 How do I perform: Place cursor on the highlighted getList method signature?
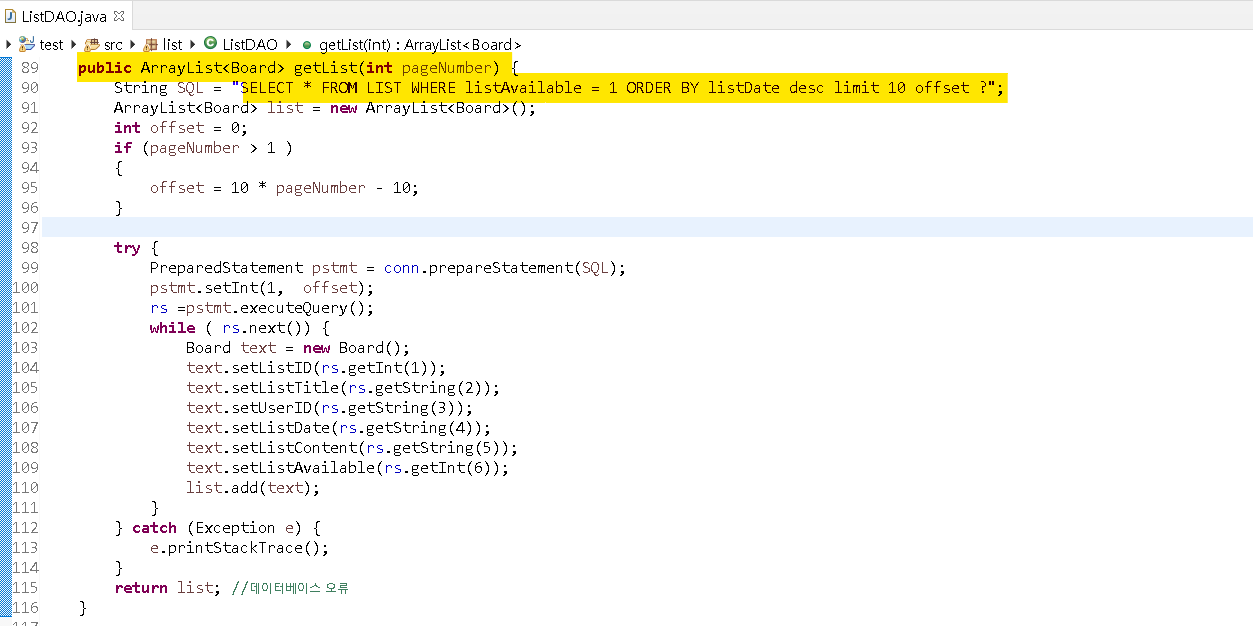295,67
